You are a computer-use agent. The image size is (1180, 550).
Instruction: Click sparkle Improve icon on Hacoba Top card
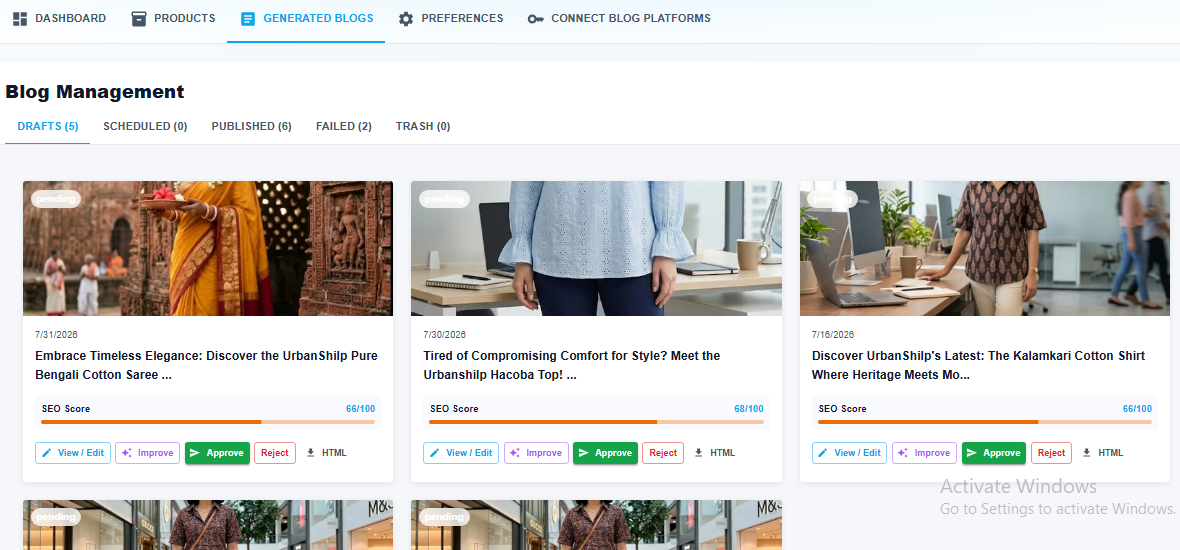pos(515,453)
